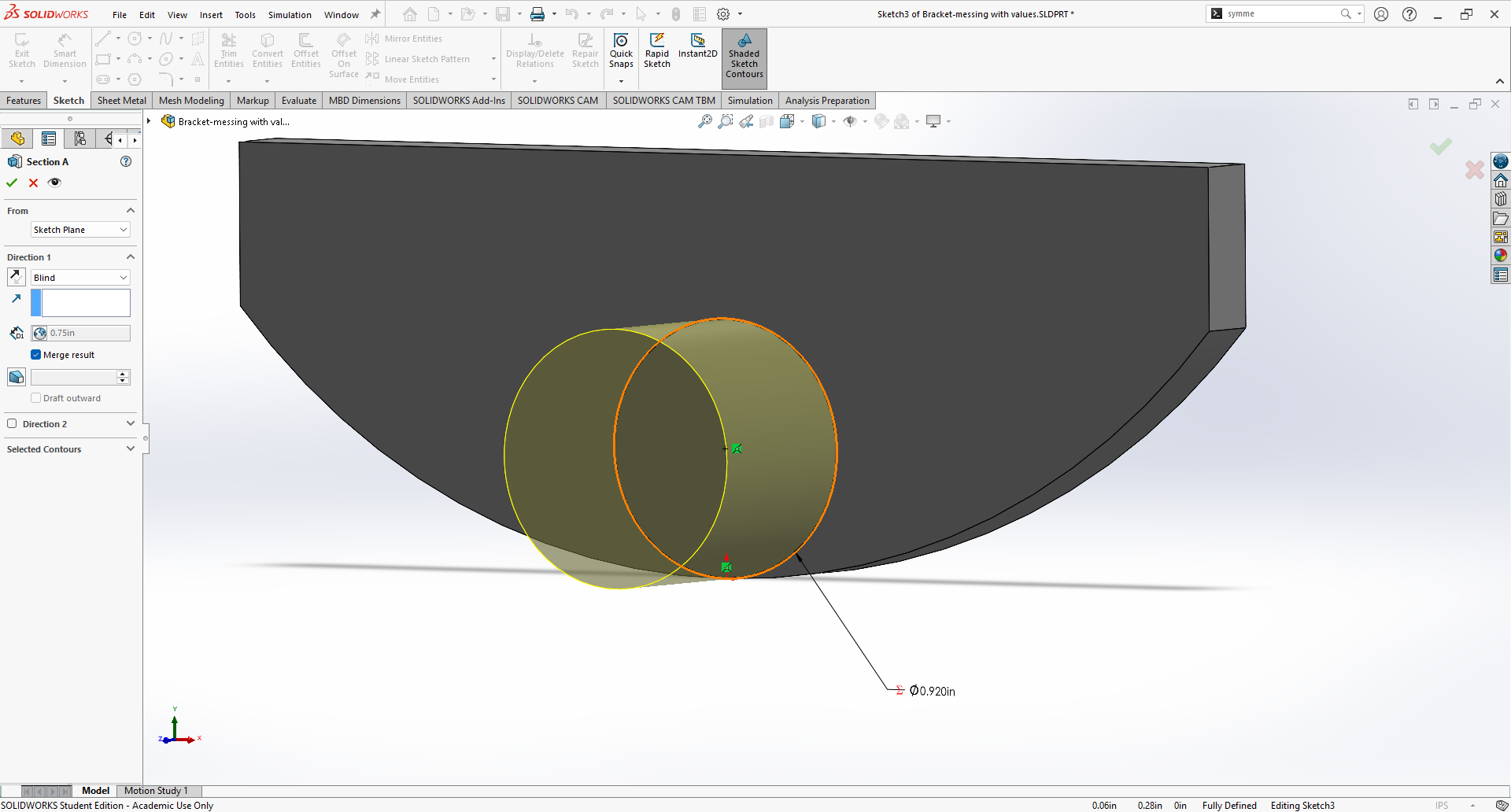
Task: Enable the Instant2D tool
Action: tap(697, 46)
